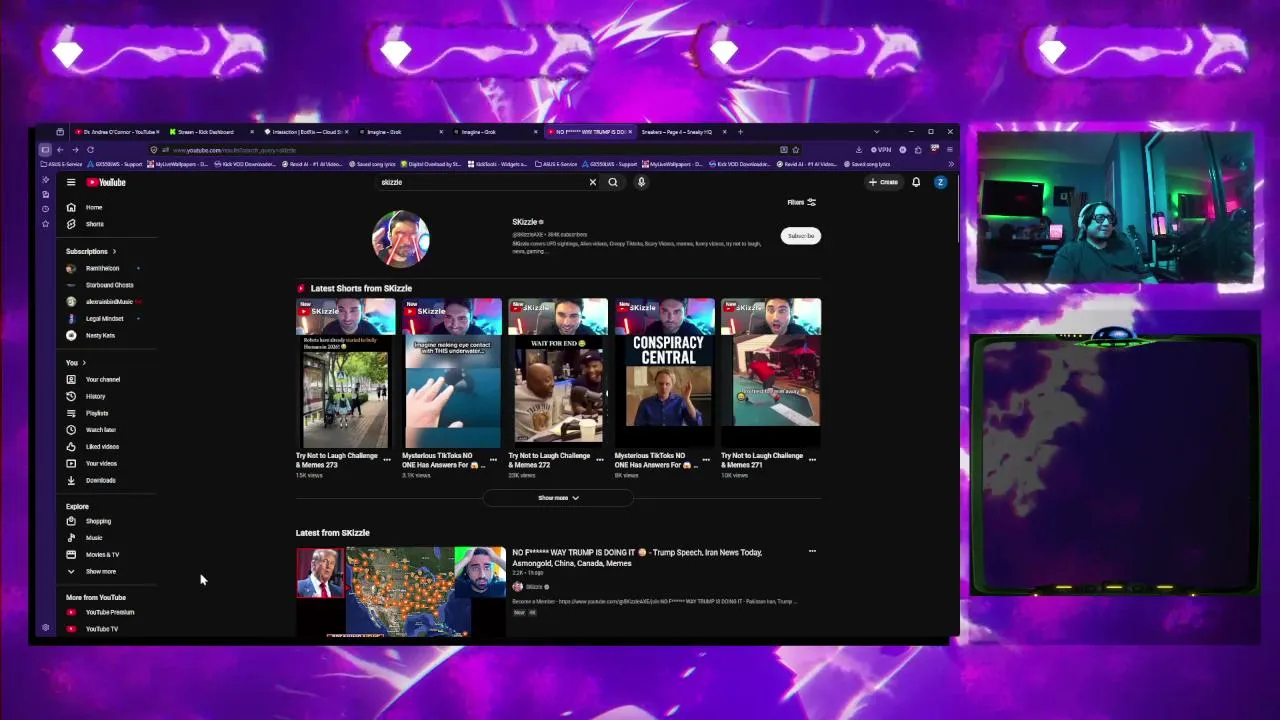The height and width of the screenshot is (720, 1280).
Task: Switch to the Dr. Andrea O'Connor YouTube tab
Action: 117,132
